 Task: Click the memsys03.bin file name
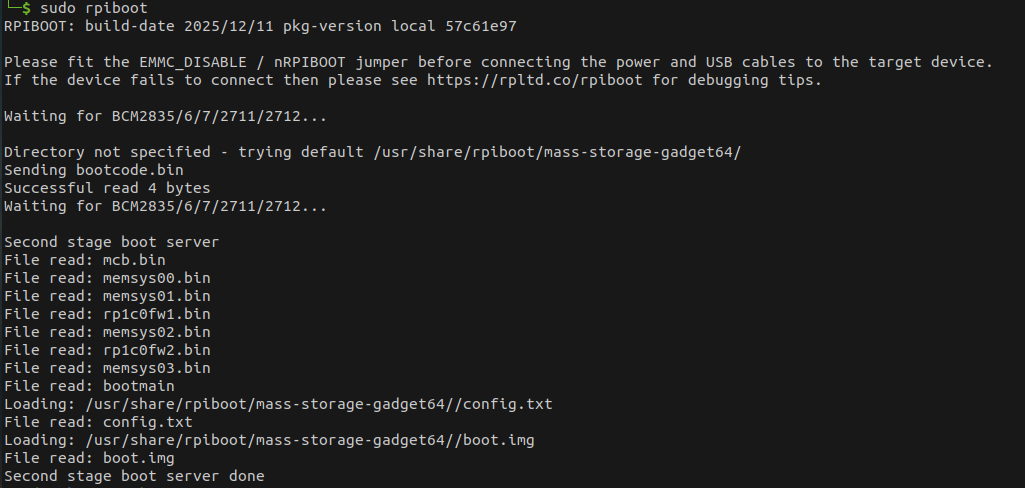click(x=157, y=368)
